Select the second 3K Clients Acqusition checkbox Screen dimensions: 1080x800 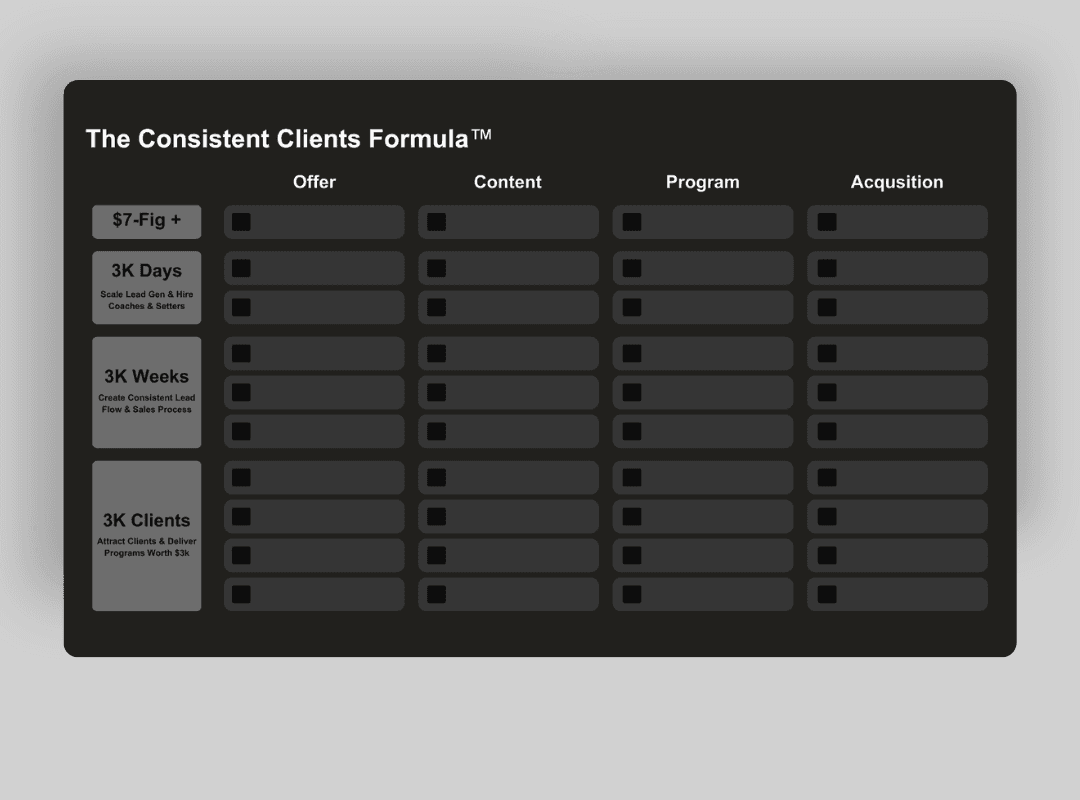pos(827,517)
